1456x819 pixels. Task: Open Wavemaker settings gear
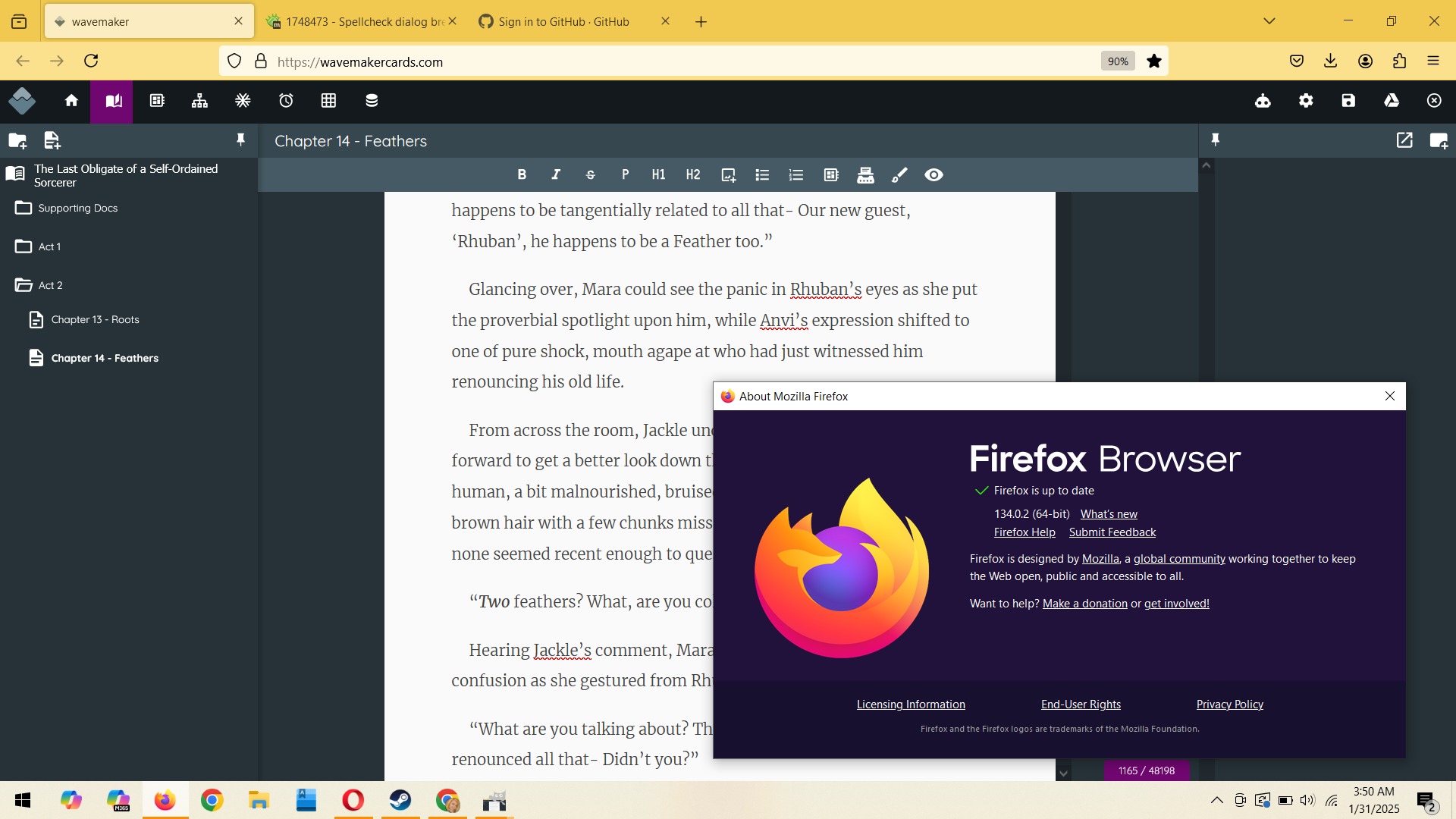[1306, 101]
